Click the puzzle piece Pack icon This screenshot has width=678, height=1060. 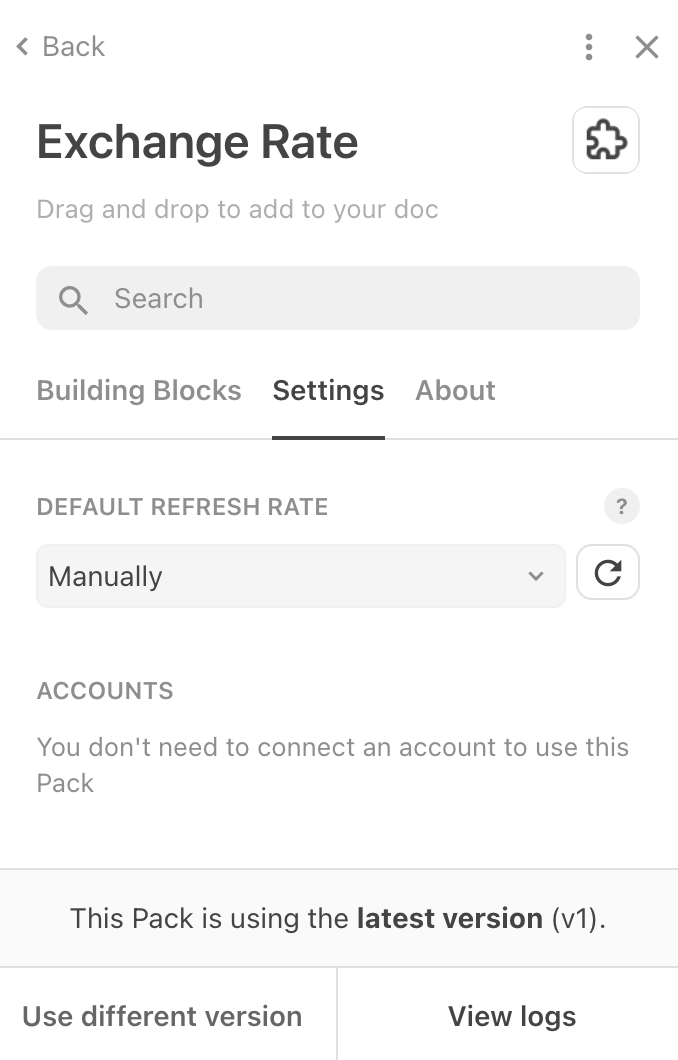tap(606, 140)
